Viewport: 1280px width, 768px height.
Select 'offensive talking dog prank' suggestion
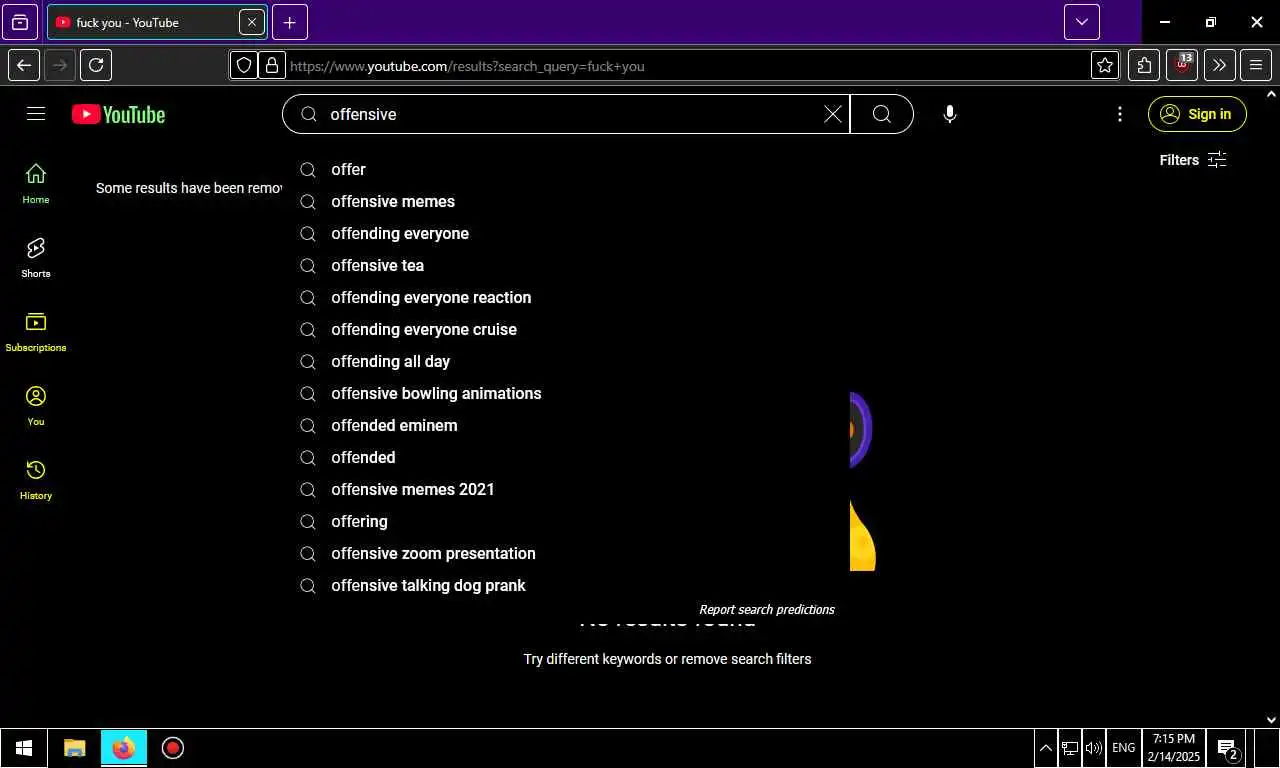(x=566, y=586)
